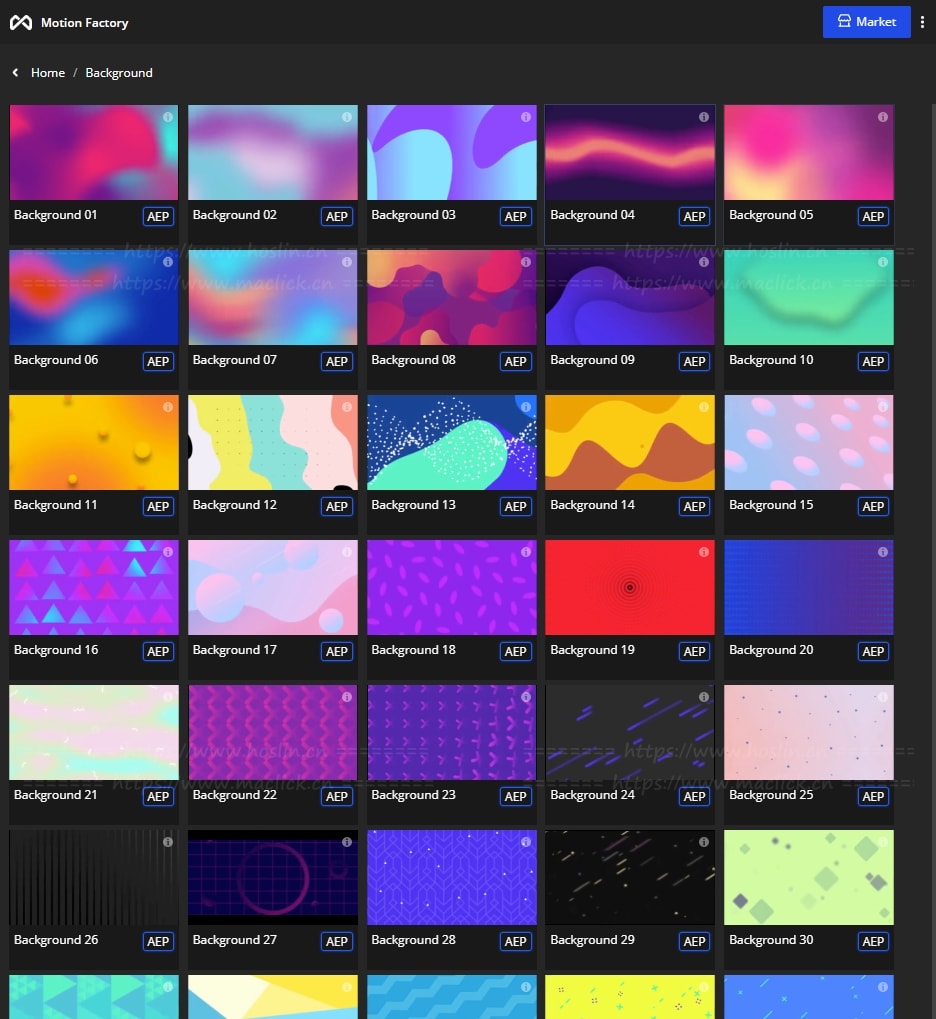Select the Background 21 holographic thumbnail
The image size is (936, 1019).
(94, 732)
